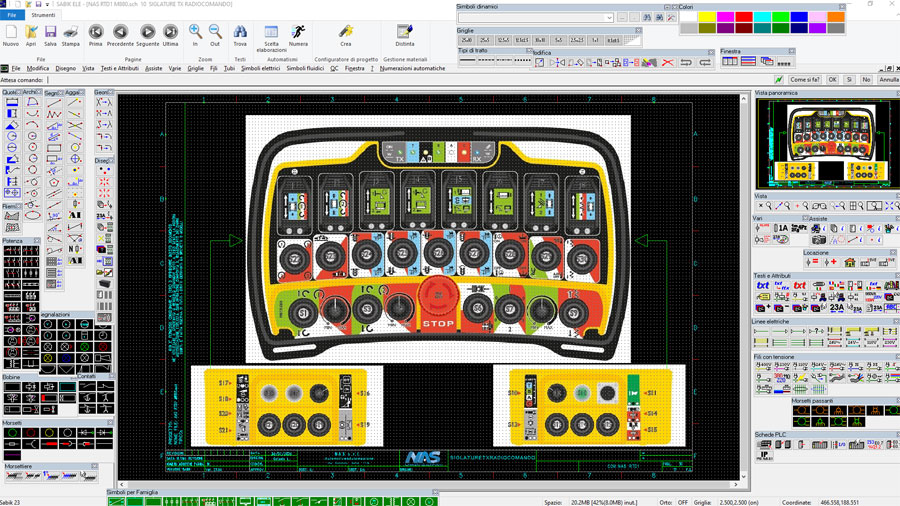Zoom In with the magnifier icon
900x506 pixels.
tap(195, 33)
